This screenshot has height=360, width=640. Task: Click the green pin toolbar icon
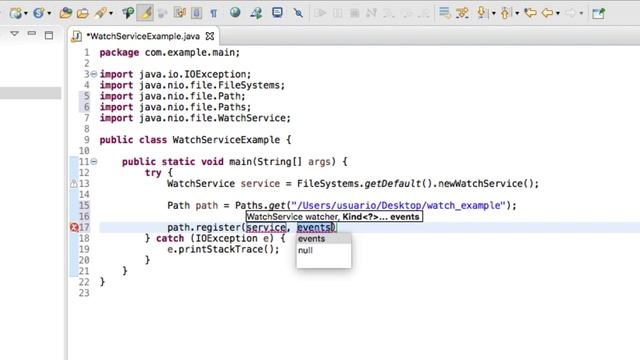(128, 13)
